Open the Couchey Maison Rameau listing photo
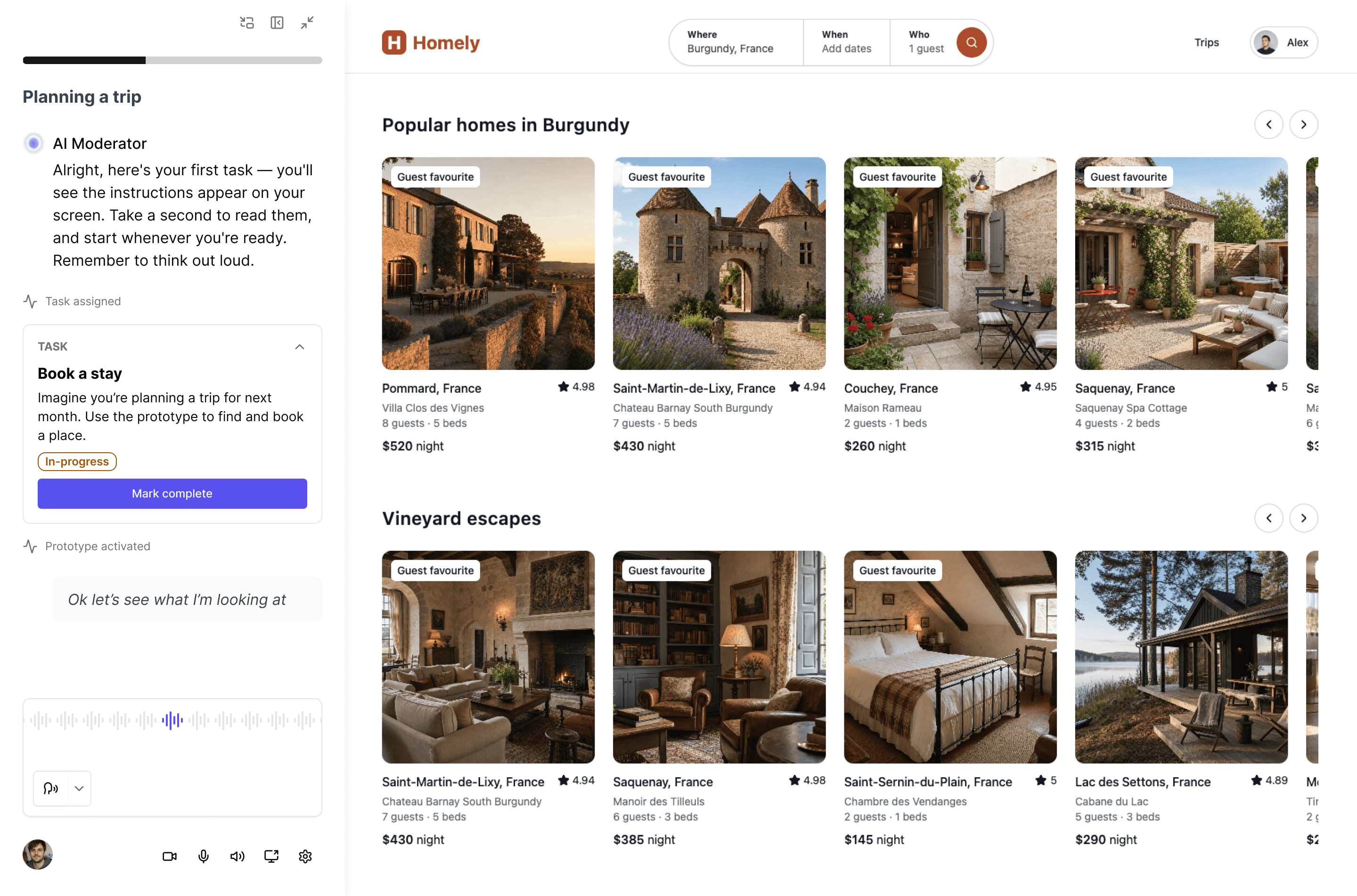1357x896 pixels. coord(949,263)
